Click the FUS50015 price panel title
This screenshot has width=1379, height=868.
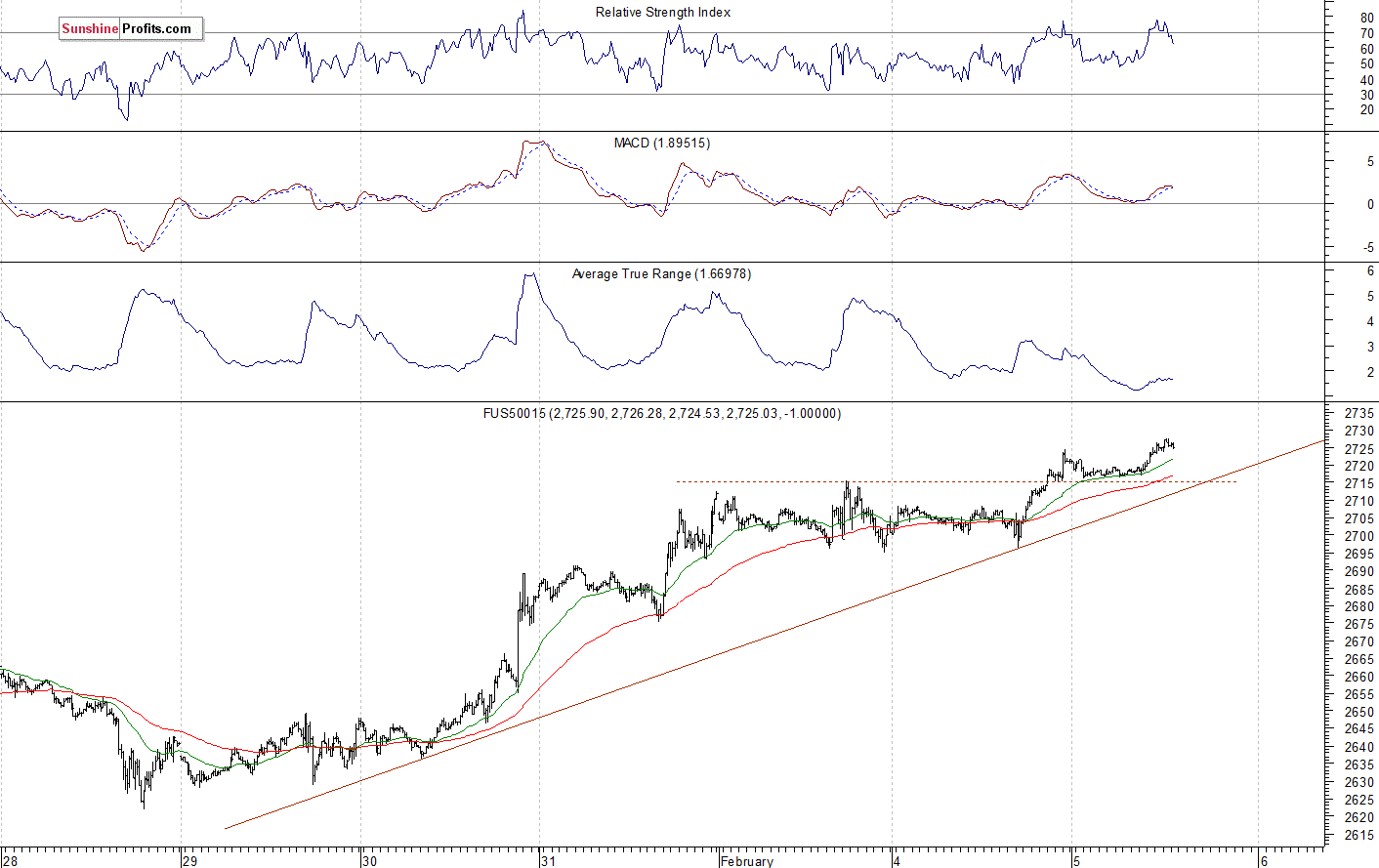pyautogui.click(x=661, y=413)
